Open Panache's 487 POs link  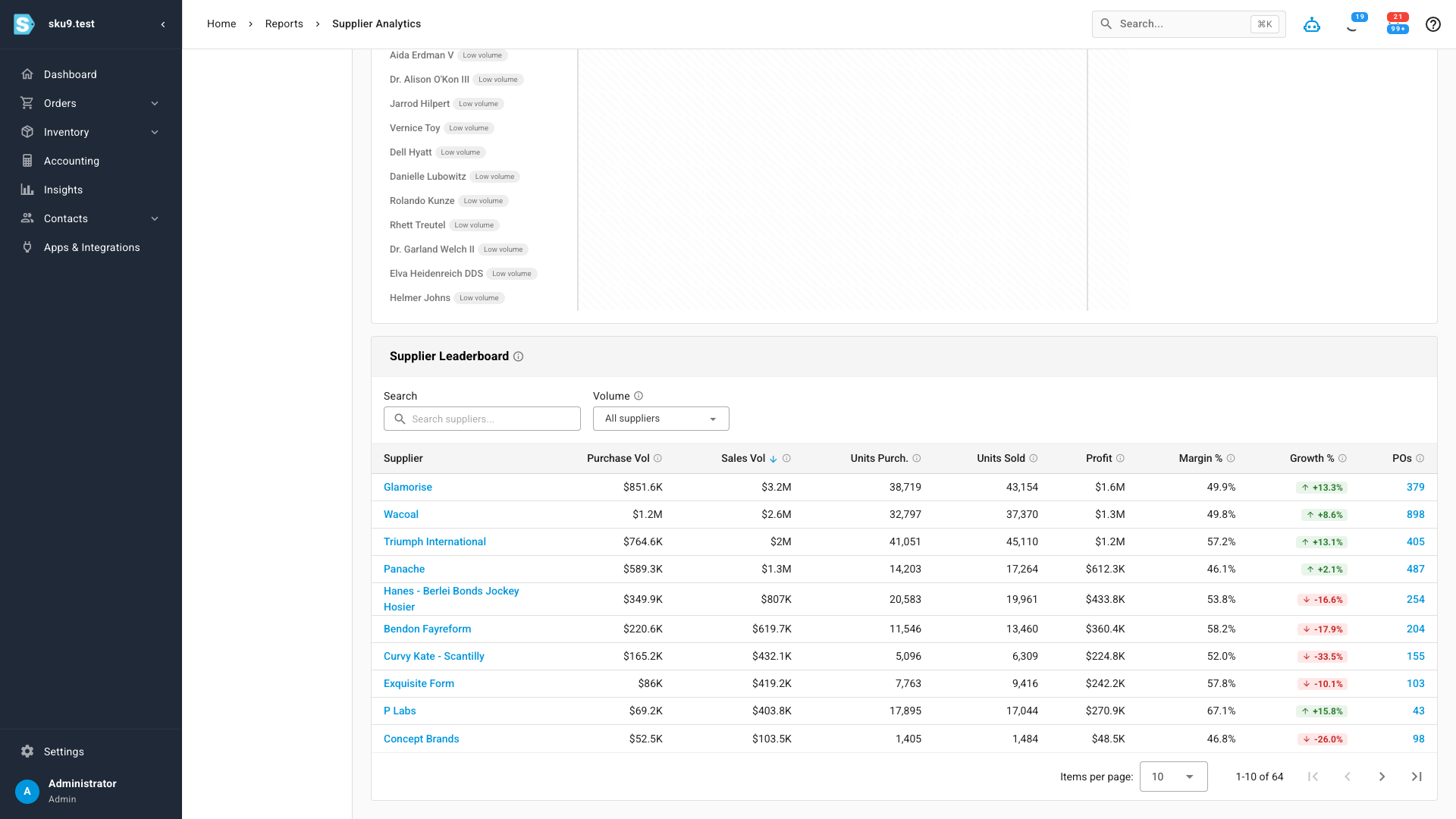[1416, 569]
